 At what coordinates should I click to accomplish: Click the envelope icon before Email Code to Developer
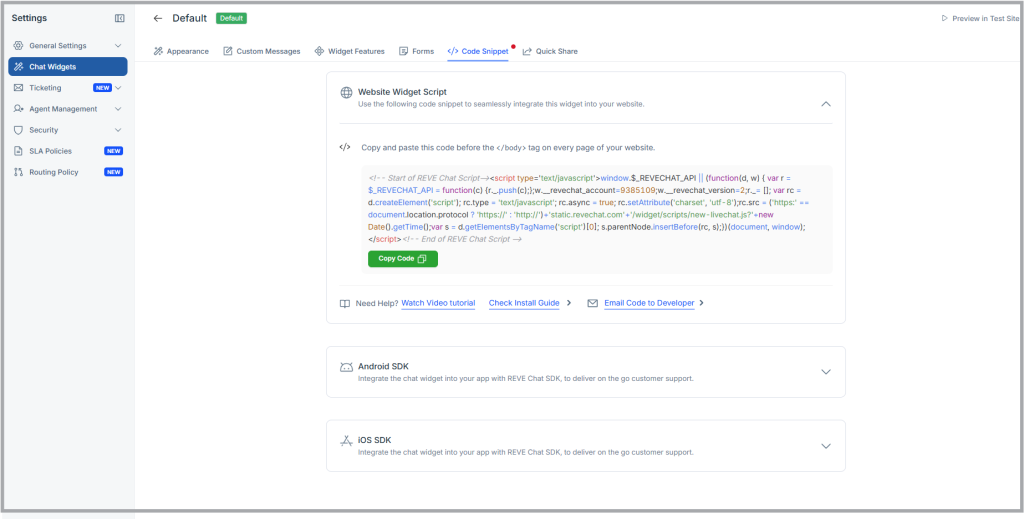tap(593, 304)
